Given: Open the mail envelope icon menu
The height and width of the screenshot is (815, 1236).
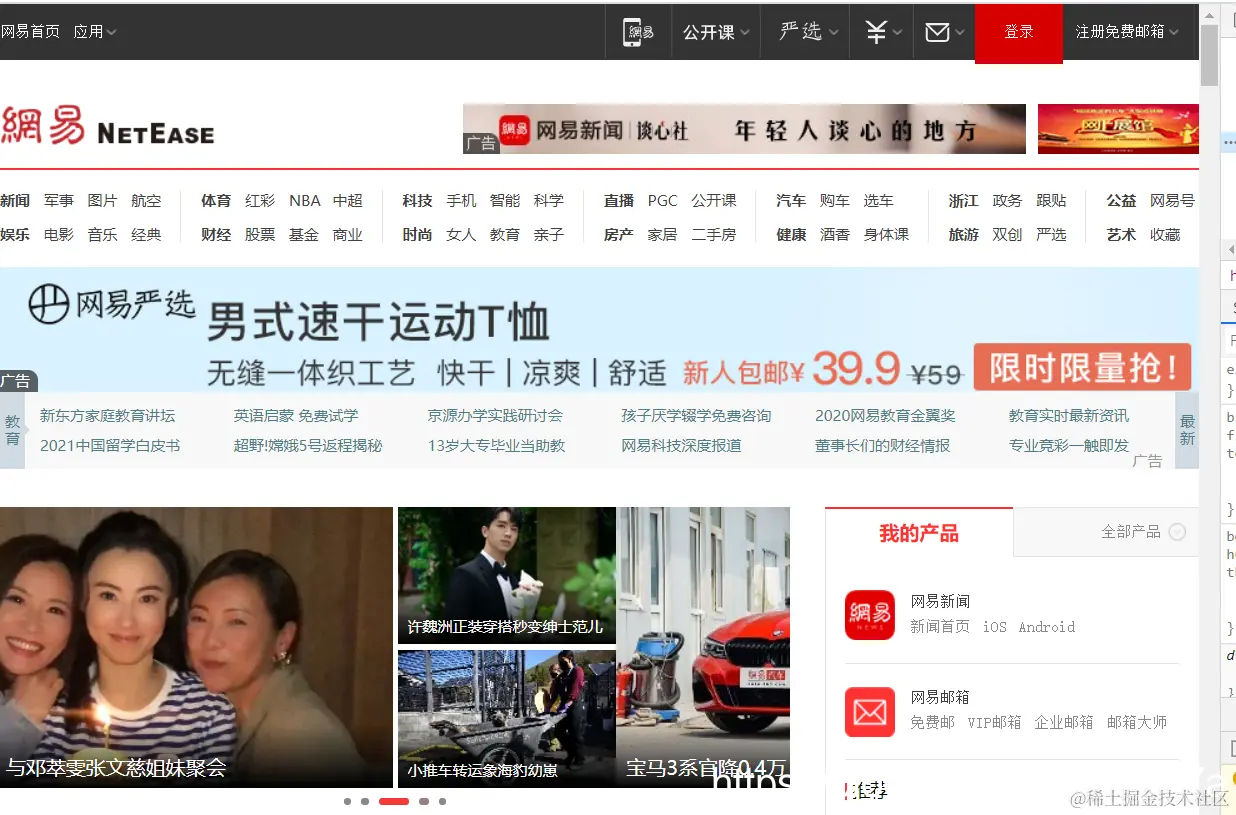Looking at the screenshot, I should [x=943, y=32].
